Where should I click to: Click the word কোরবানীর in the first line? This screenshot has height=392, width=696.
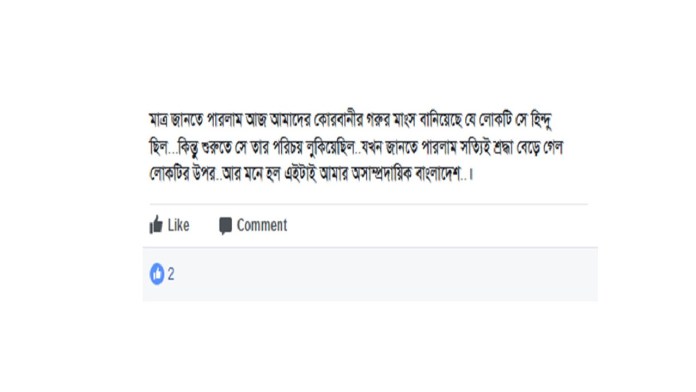(339, 120)
